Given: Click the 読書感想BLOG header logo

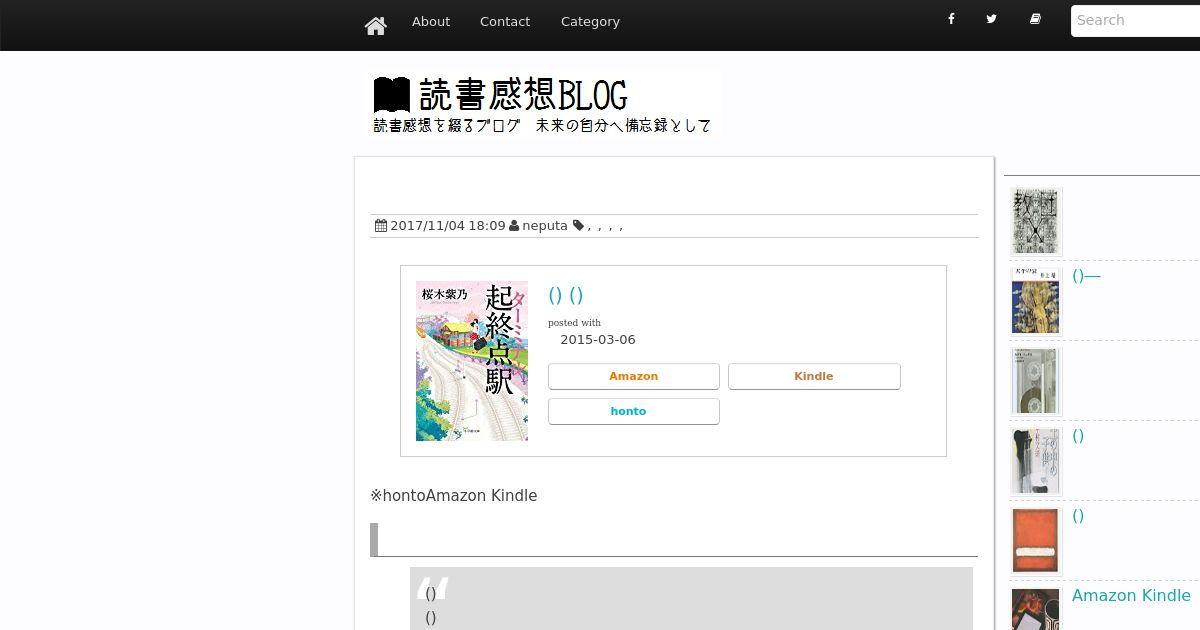Looking at the screenshot, I should point(544,104).
